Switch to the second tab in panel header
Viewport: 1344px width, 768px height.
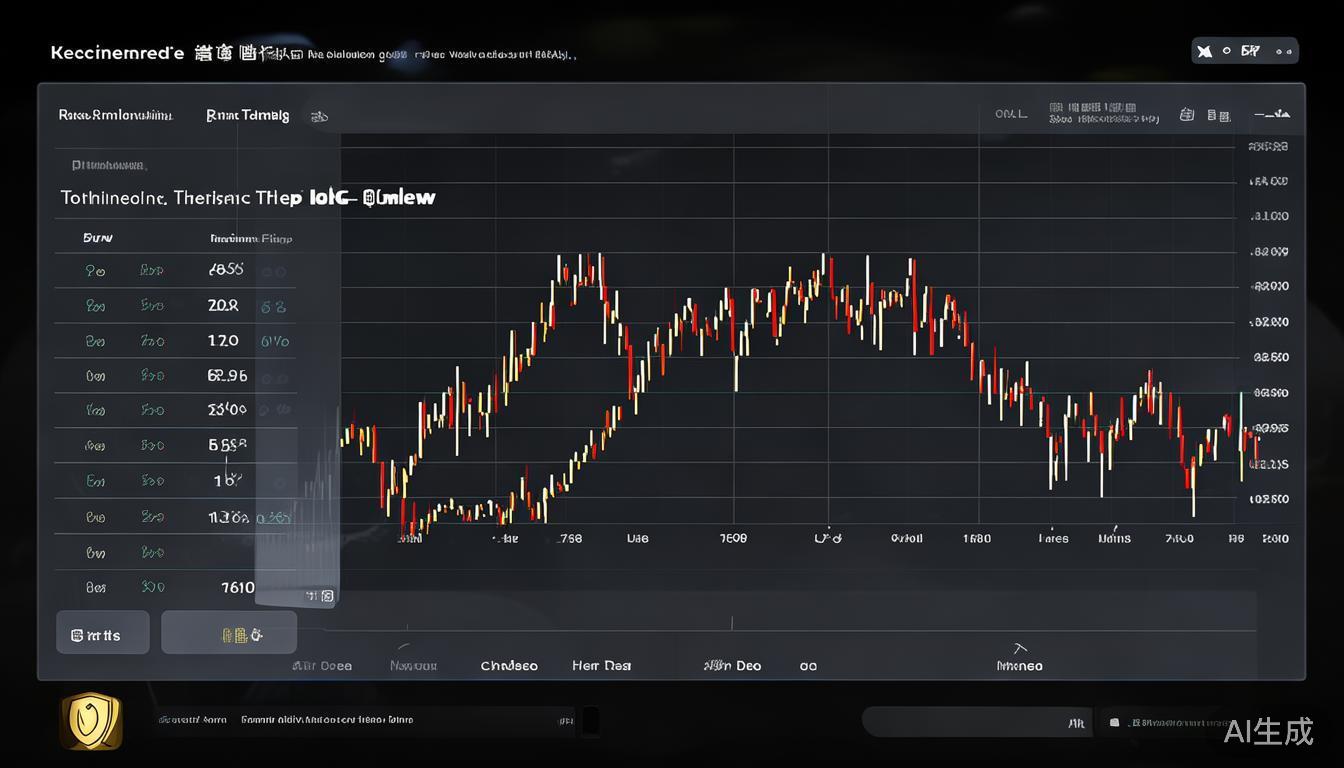[247, 115]
